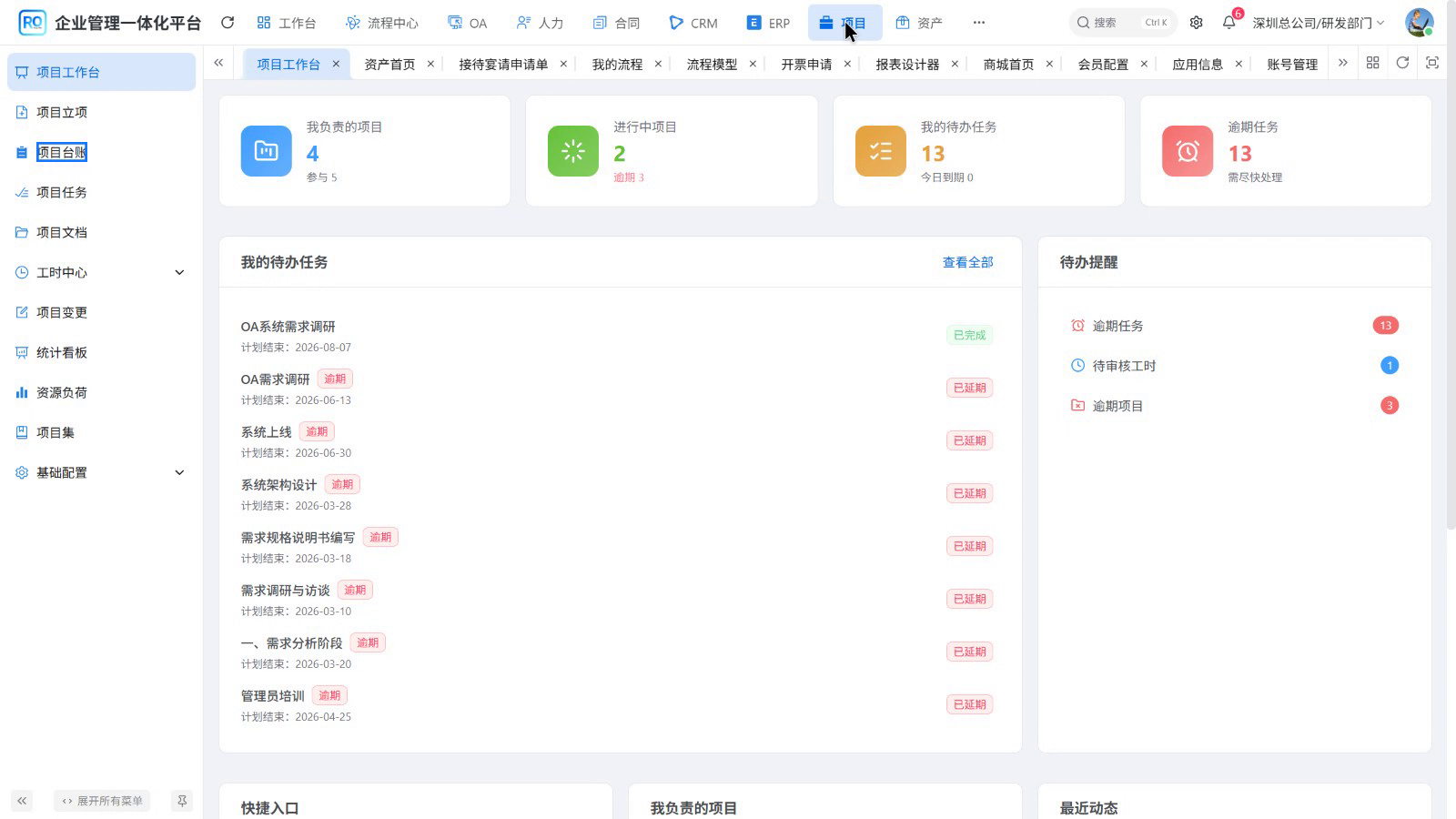This screenshot has width=1456, height=819.
Task: Collapse tab bar with double left chevron
Action: pos(218,63)
